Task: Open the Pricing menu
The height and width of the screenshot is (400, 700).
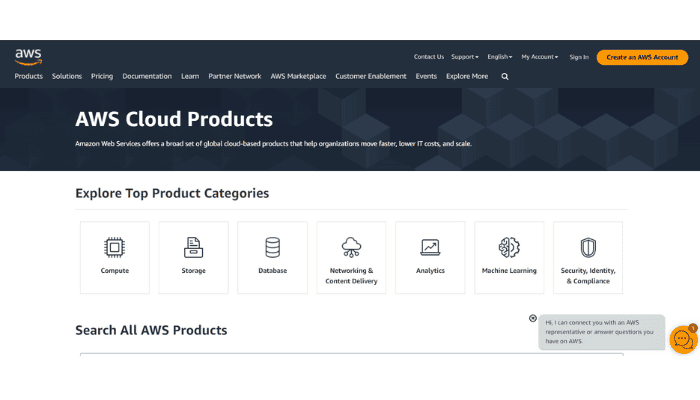Action: [102, 76]
